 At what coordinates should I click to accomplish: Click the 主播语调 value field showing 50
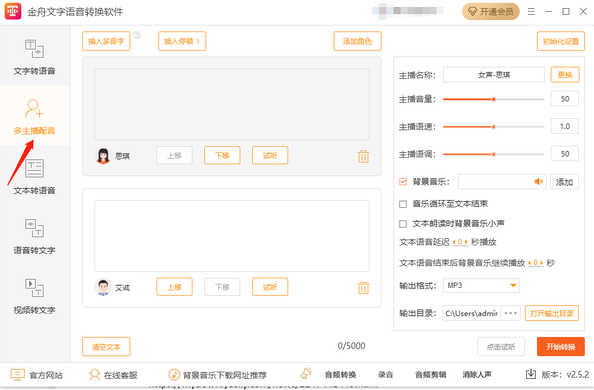[x=565, y=154]
